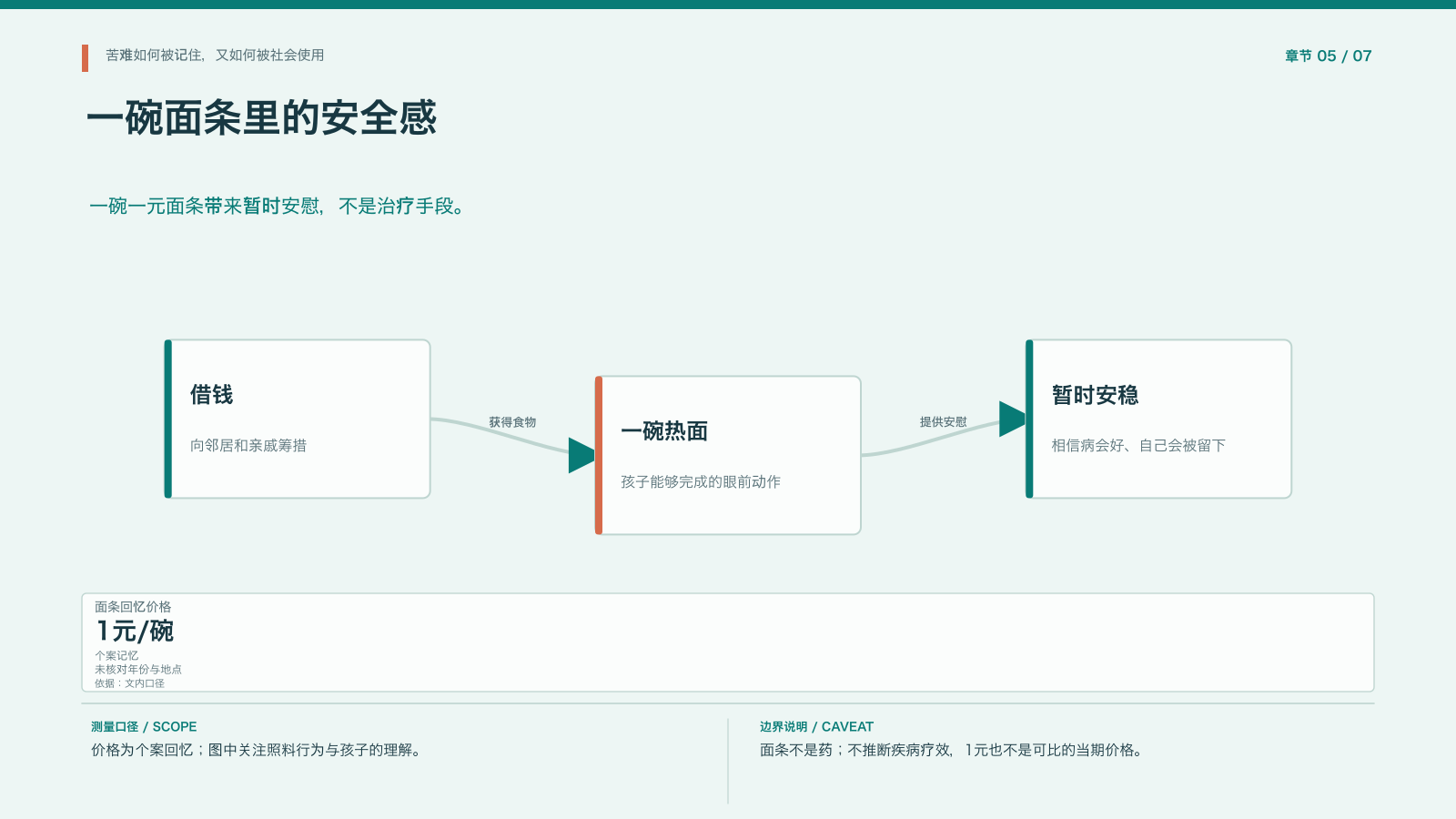1456x819 pixels.
Task: Select the caveat text 面条不是药；不推断疾病疗效
Action: [856, 750]
